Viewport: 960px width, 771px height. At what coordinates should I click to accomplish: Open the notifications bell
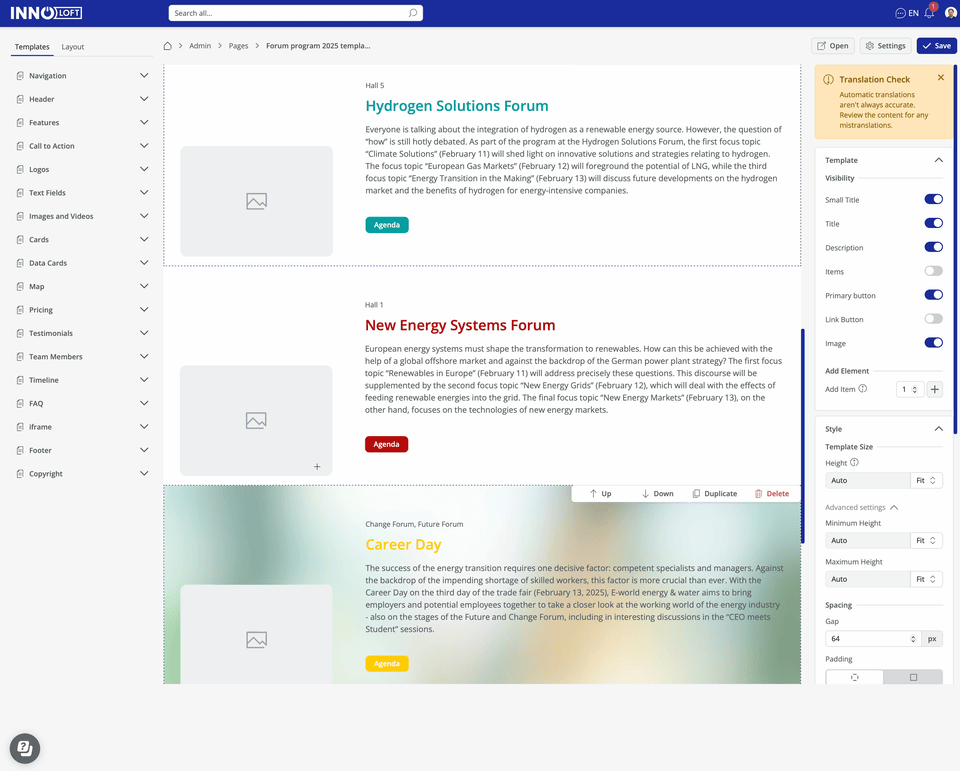(x=929, y=13)
